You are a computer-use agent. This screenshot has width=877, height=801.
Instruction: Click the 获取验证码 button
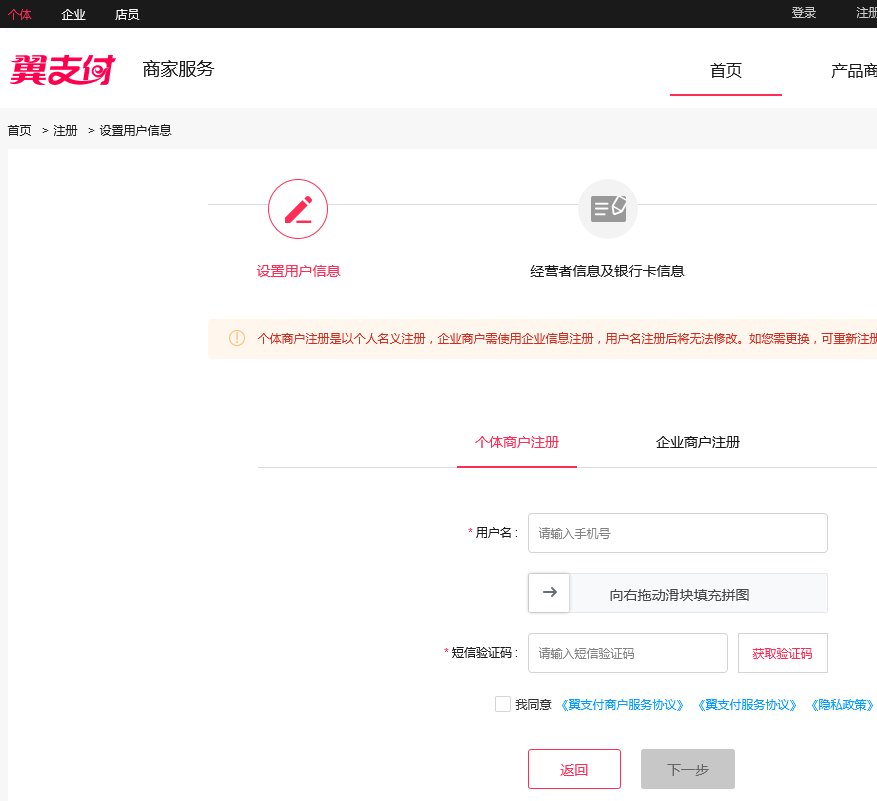782,653
